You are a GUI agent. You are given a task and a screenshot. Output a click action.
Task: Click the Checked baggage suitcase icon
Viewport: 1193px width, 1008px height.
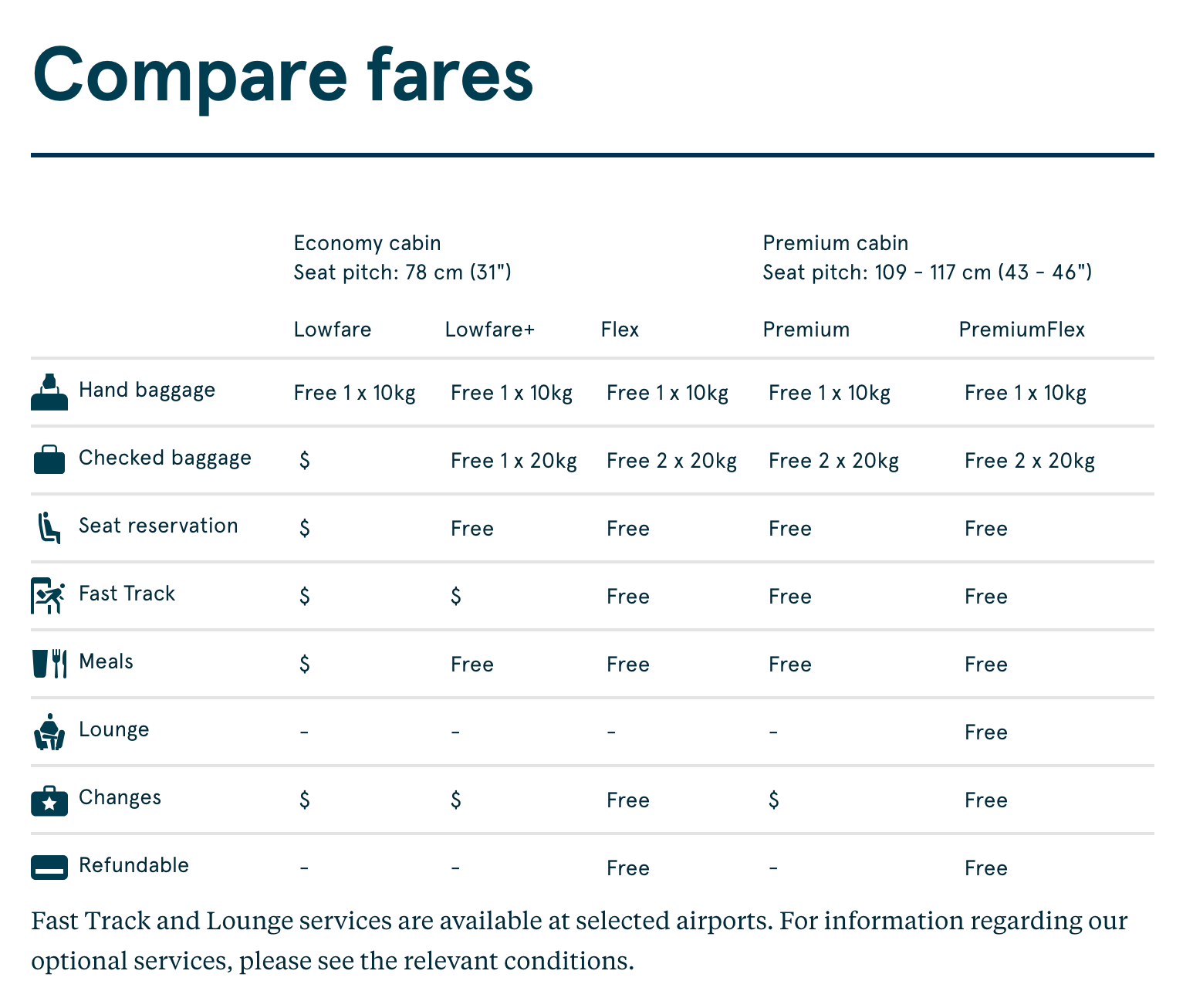[49, 459]
